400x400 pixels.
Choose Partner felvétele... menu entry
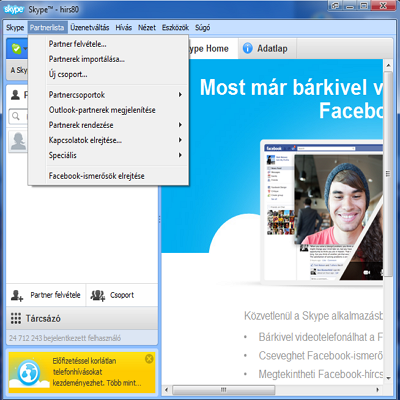coord(109,44)
